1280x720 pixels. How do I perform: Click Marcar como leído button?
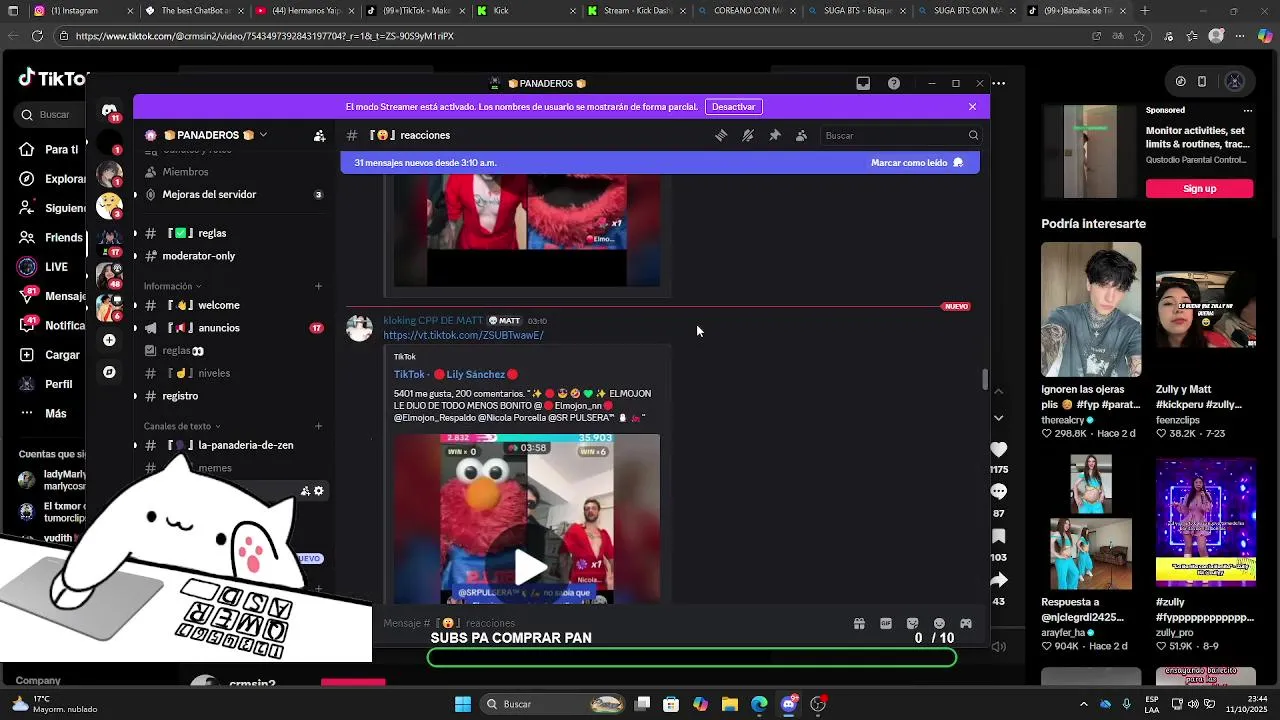(916, 162)
